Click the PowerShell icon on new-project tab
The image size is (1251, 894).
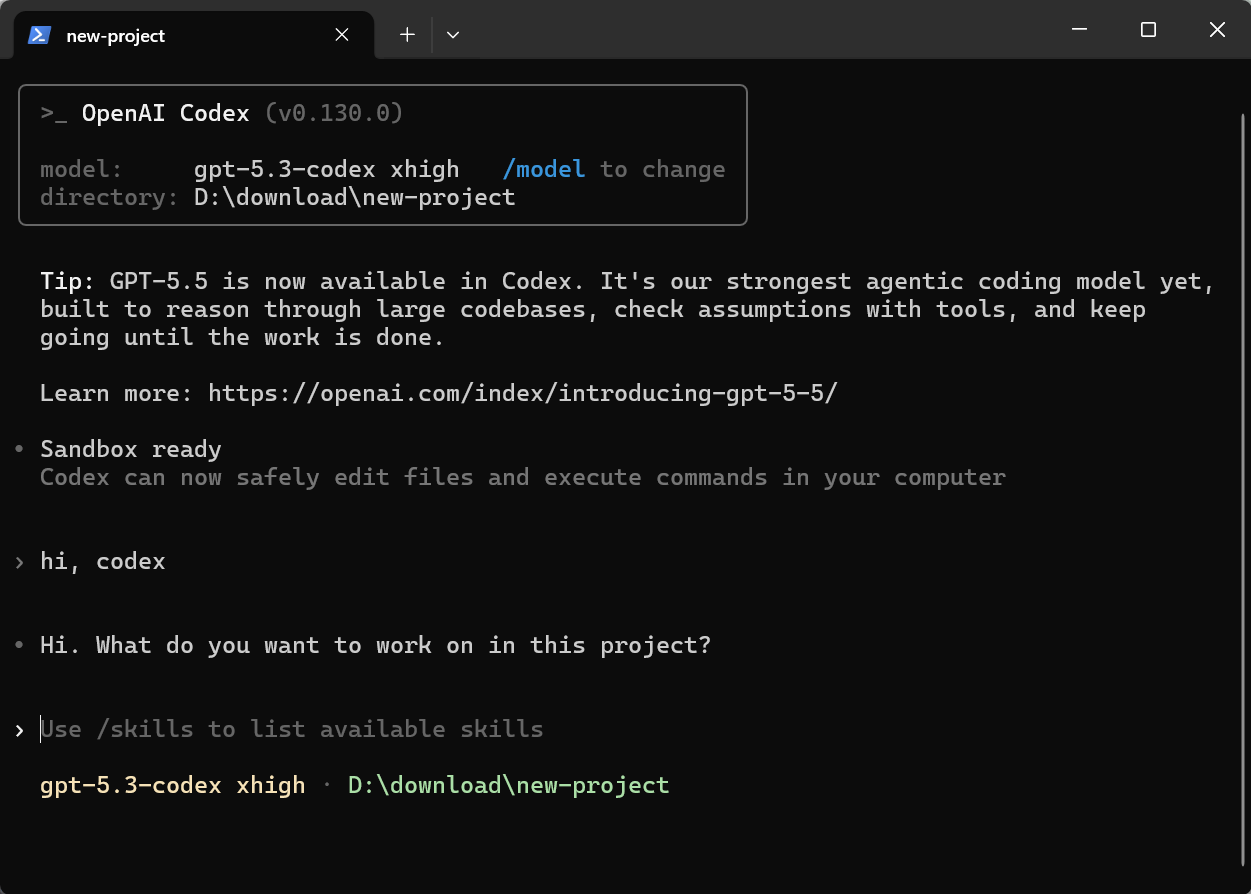pyautogui.click(x=39, y=35)
